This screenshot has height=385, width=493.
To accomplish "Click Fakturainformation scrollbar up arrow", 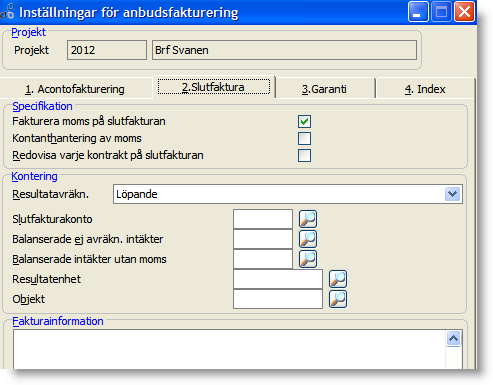I will click(x=453, y=339).
